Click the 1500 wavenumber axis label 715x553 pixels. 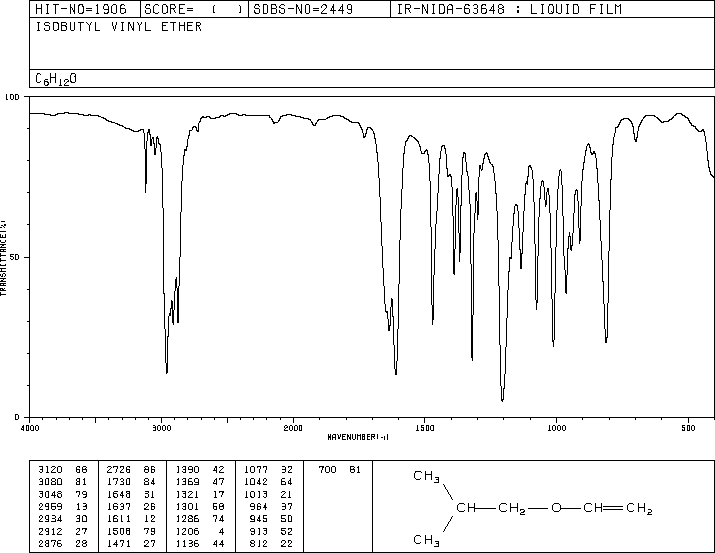(425, 428)
